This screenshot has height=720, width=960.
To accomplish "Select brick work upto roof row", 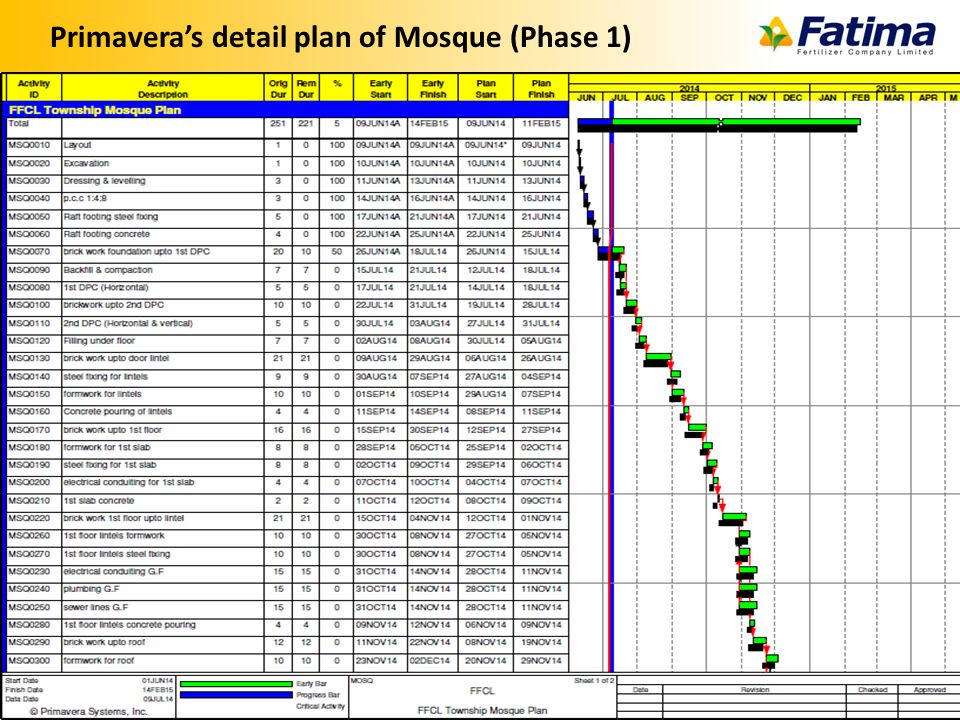I will (x=287, y=643).
